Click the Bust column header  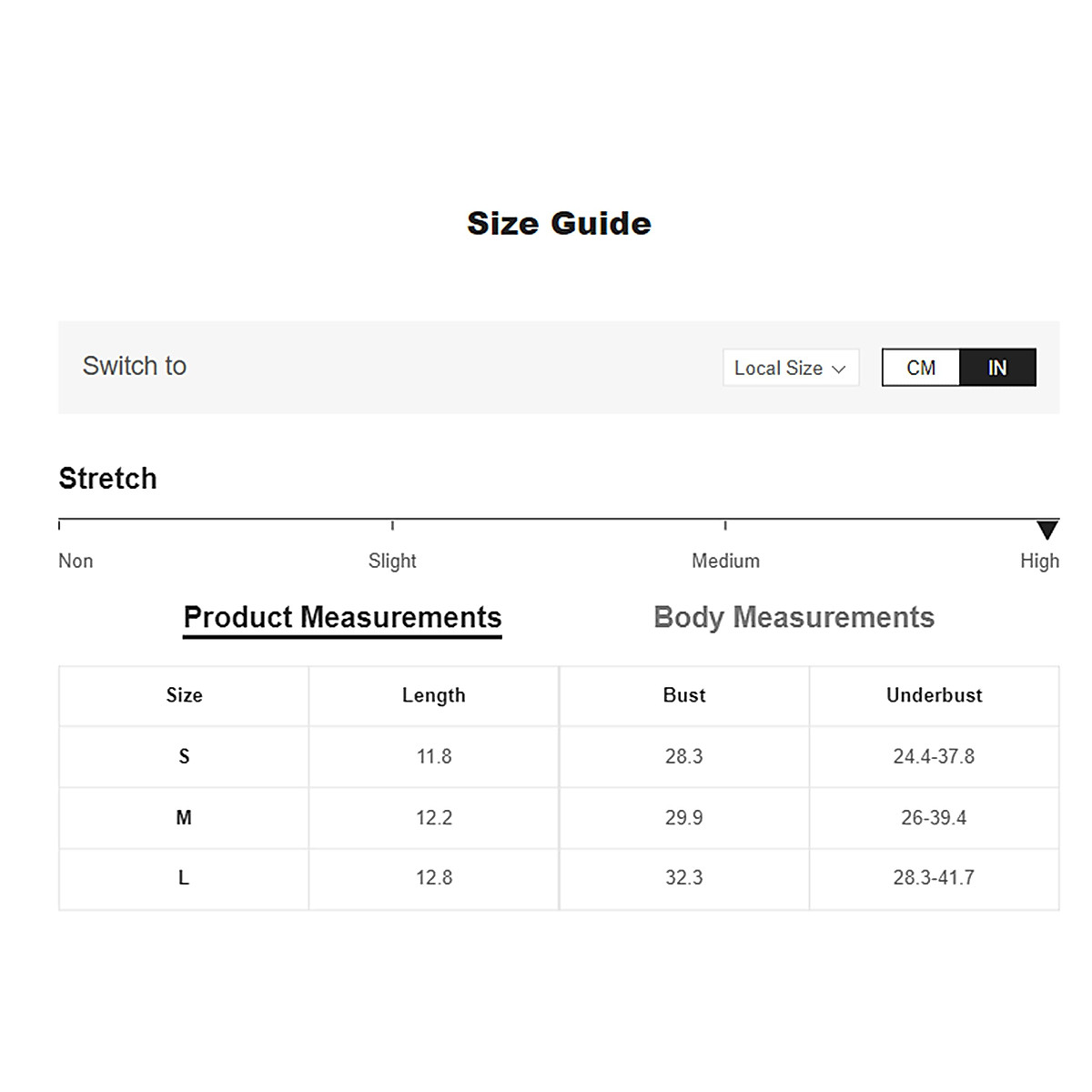[684, 695]
